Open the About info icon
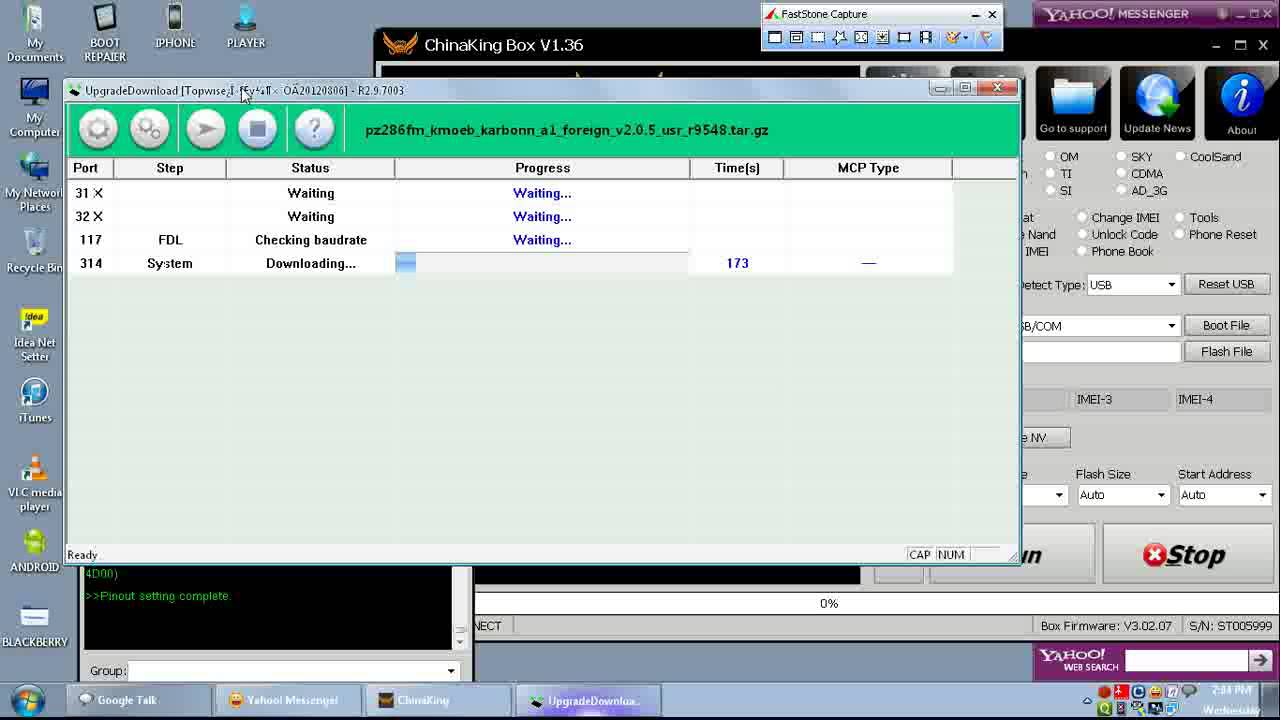 click(1241, 102)
